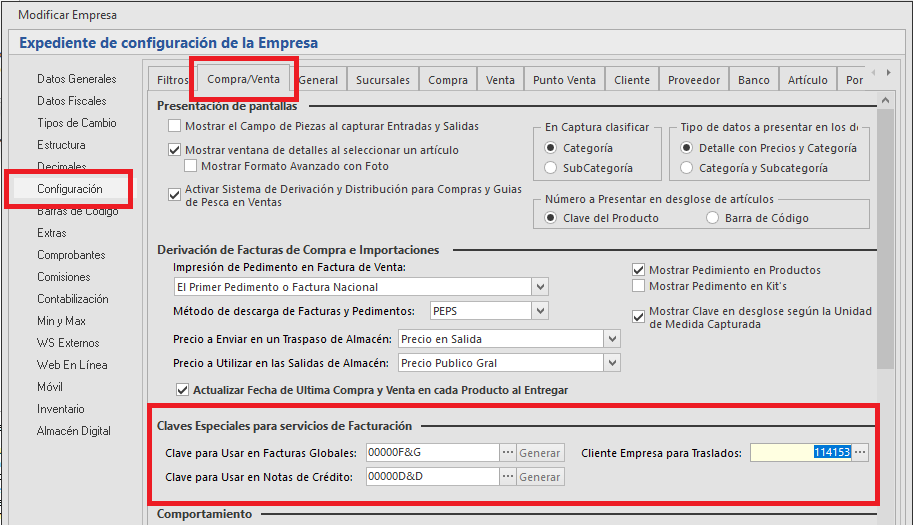Click Generar for Notas de Crédito key
Viewport: 913px width, 525px height.
pos(540,477)
